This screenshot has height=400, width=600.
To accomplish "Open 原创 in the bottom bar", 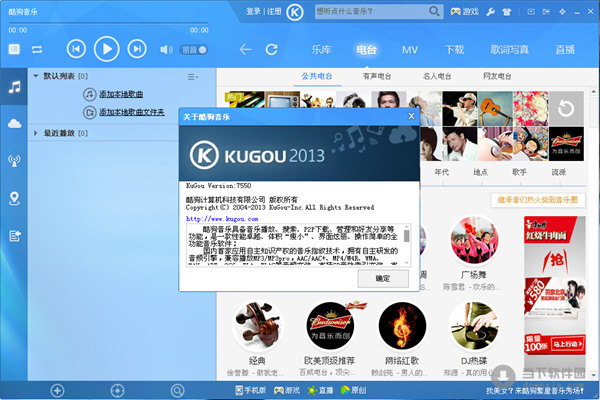I will [354, 390].
